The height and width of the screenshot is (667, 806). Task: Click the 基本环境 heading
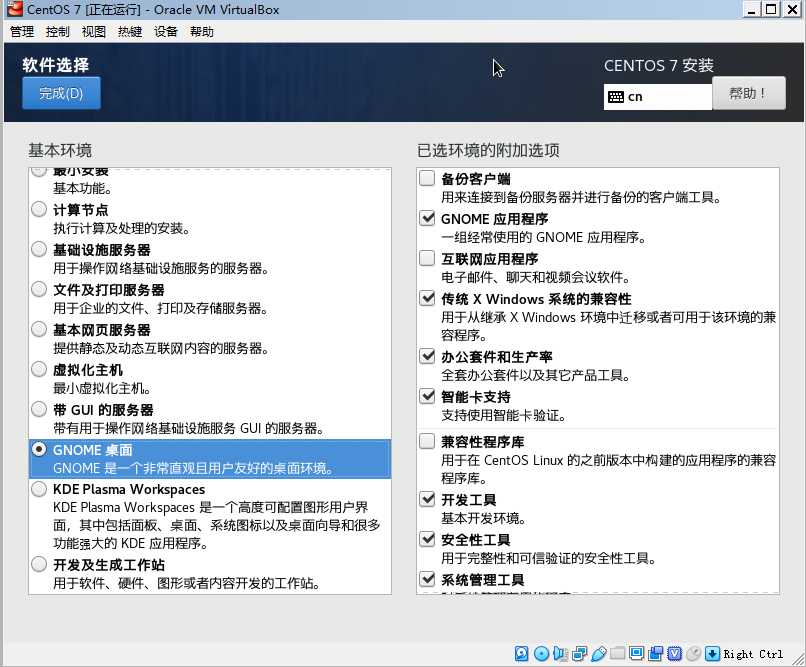pyautogui.click(x=60, y=151)
